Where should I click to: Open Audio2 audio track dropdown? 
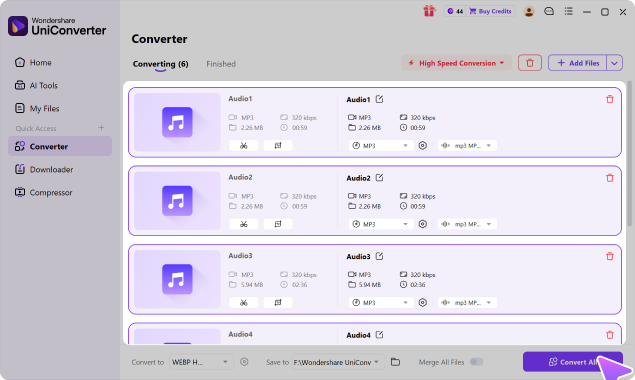[x=467, y=224]
